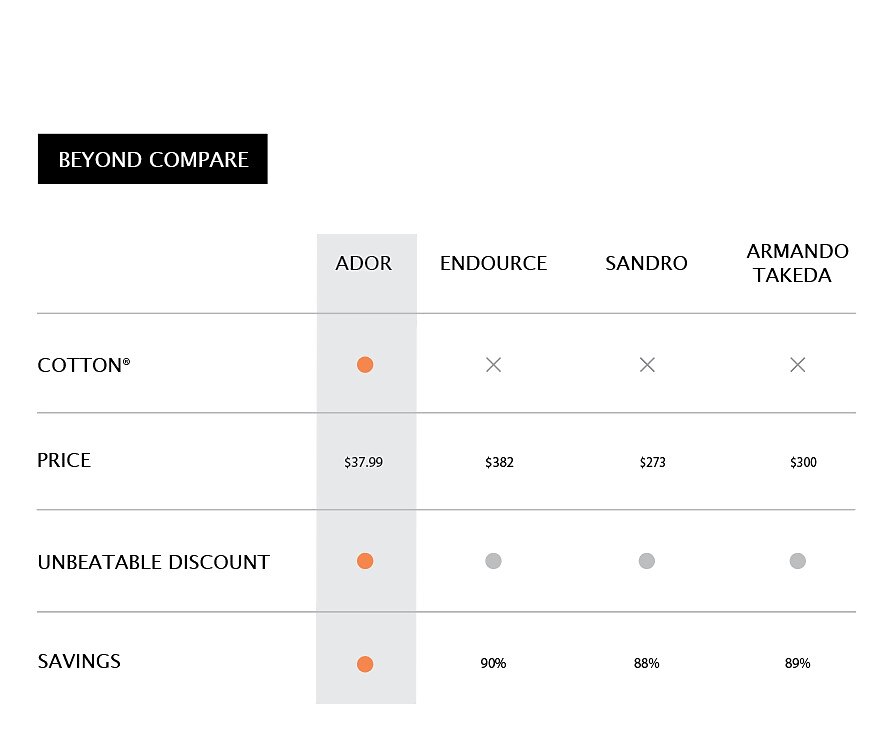Viewport: 892px width, 729px height.
Task: Click the X mark under SANDRO Cotton
Action: pos(647,365)
